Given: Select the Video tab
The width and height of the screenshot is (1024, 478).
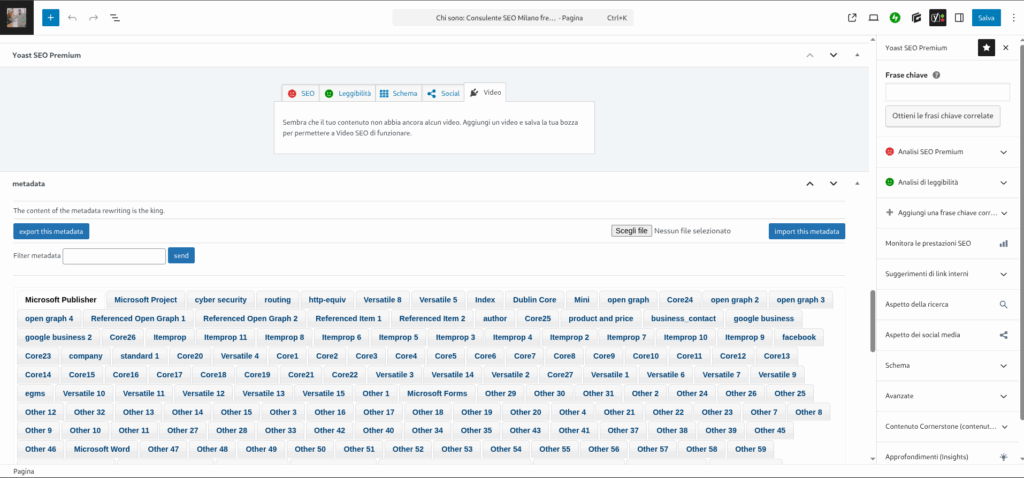Looking at the screenshot, I should point(485,93).
